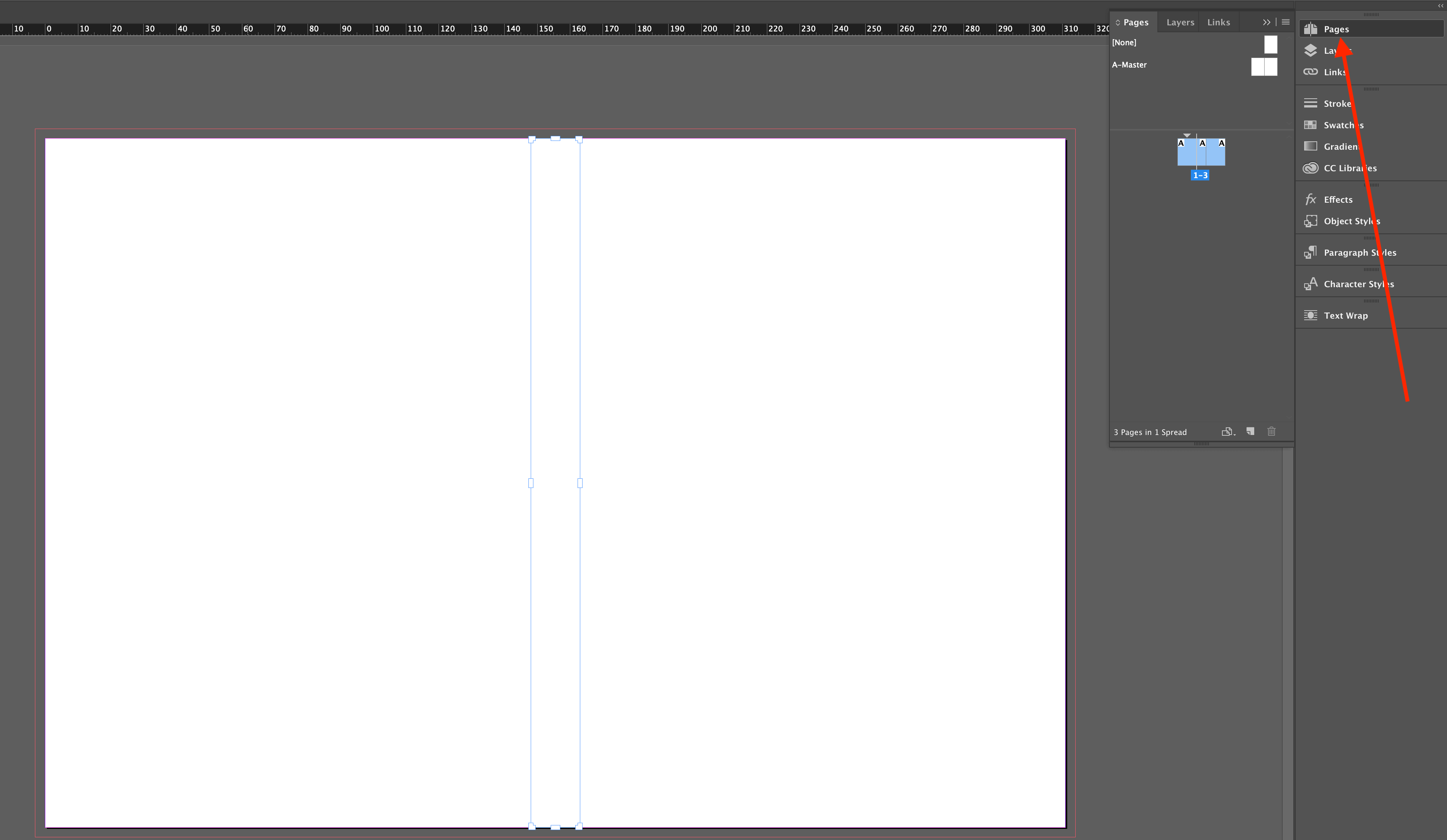Click the delete page button
Image resolution: width=1447 pixels, height=840 pixels.
(1272, 431)
